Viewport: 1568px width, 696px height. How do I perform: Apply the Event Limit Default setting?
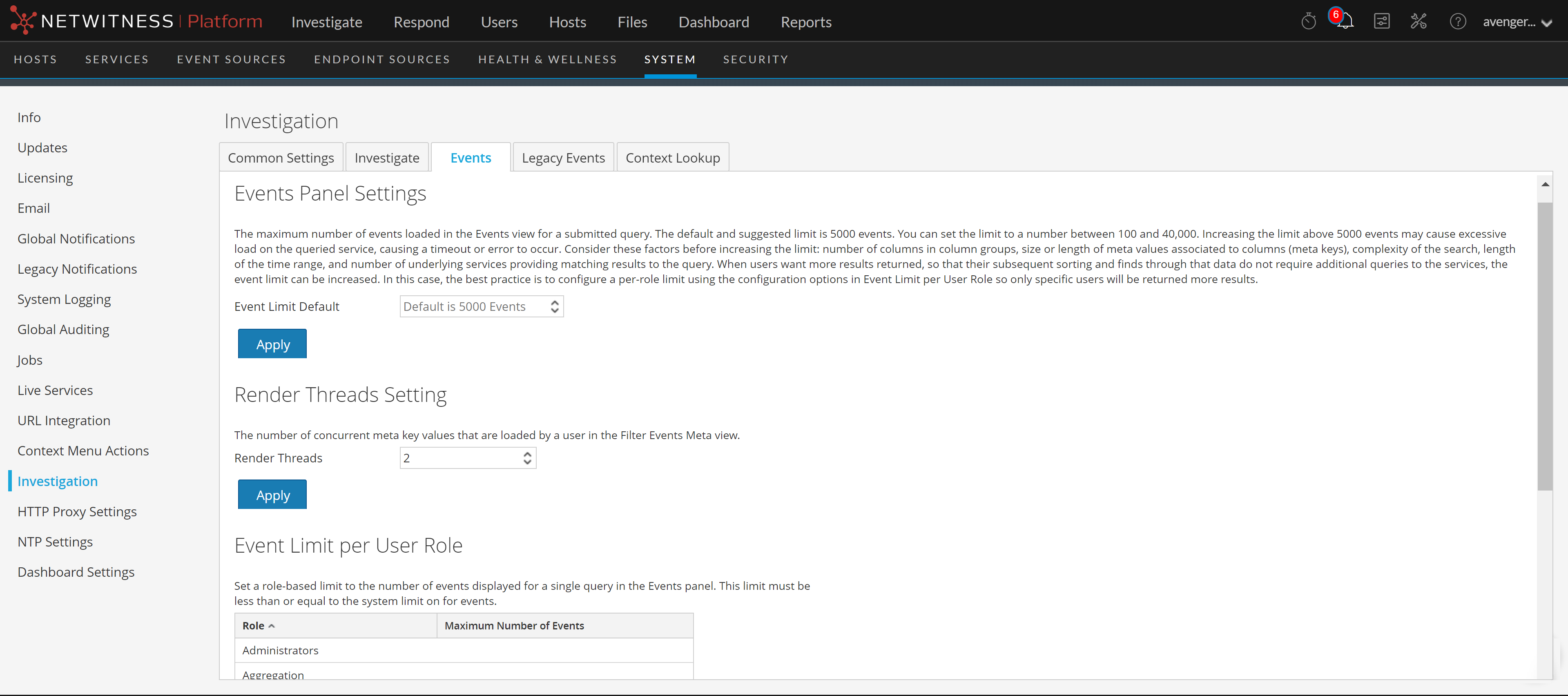point(272,344)
